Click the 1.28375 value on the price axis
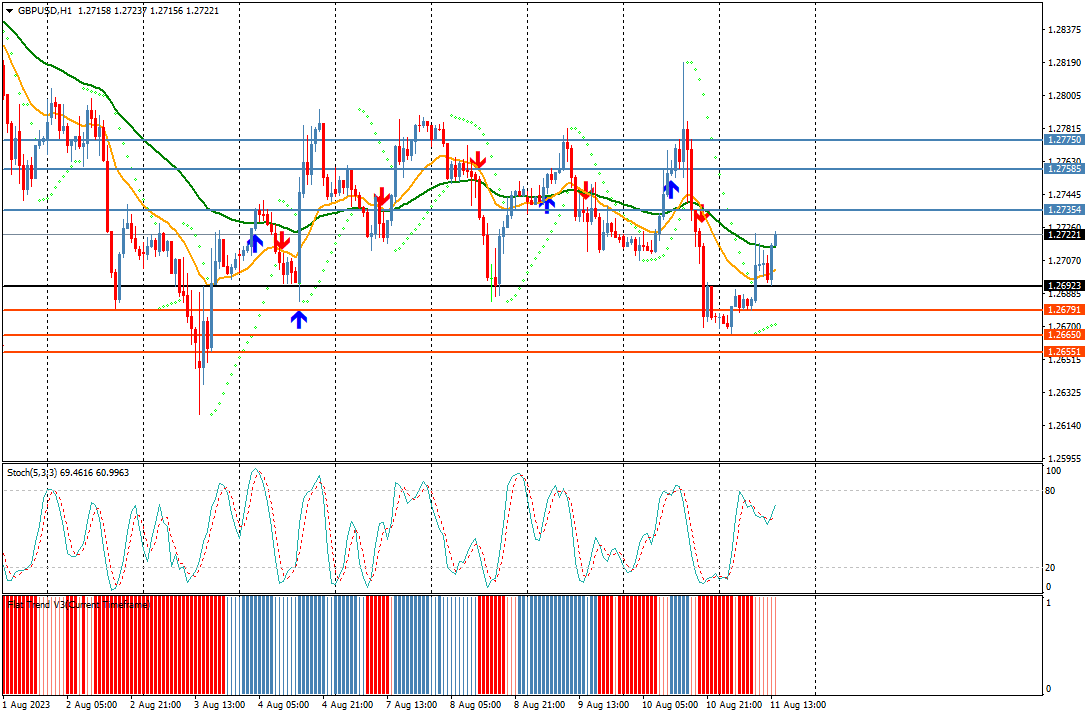The height and width of the screenshot is (716, 1088). [x=1064, y=30]
